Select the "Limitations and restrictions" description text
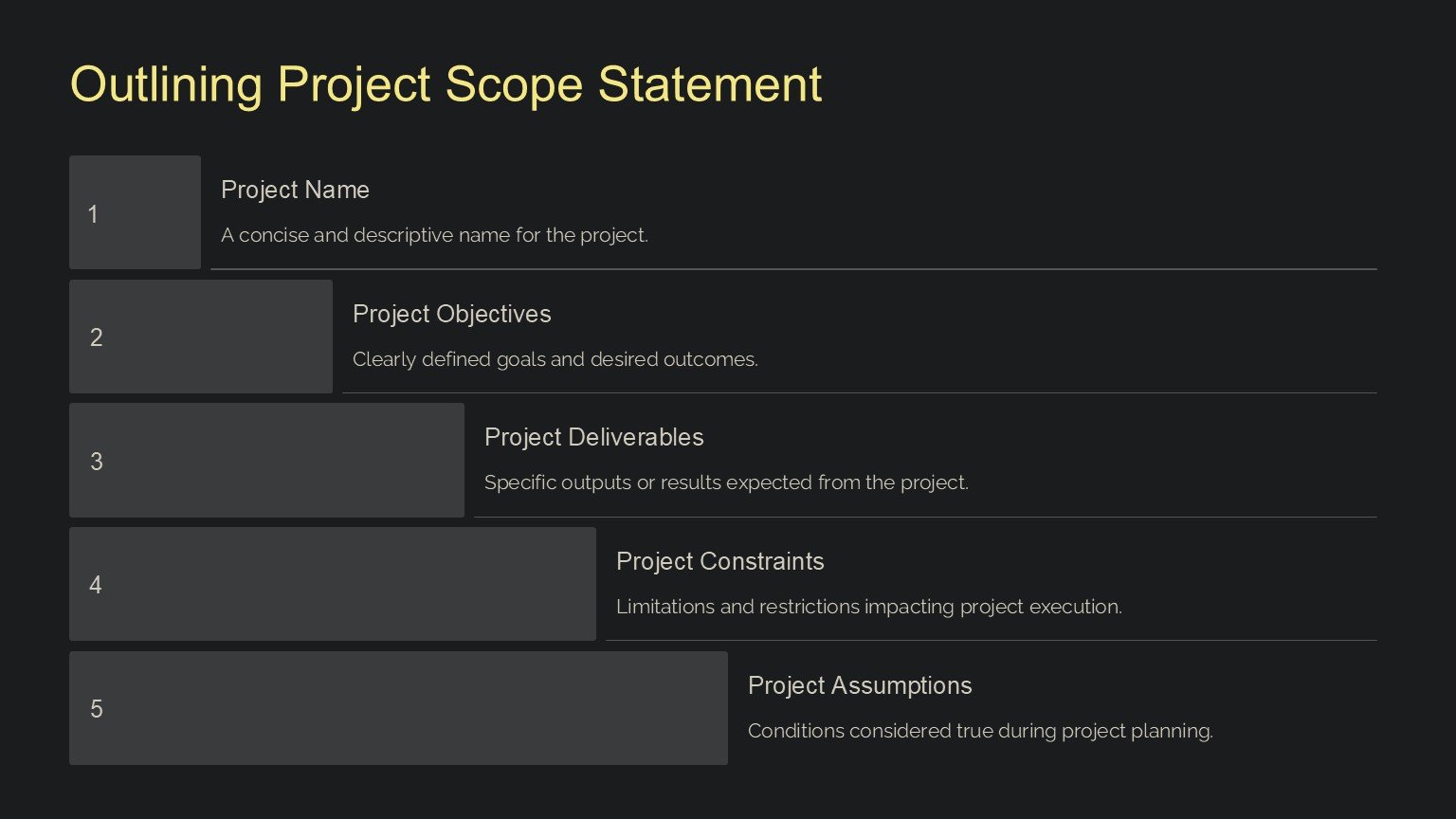 click(868, 607)
